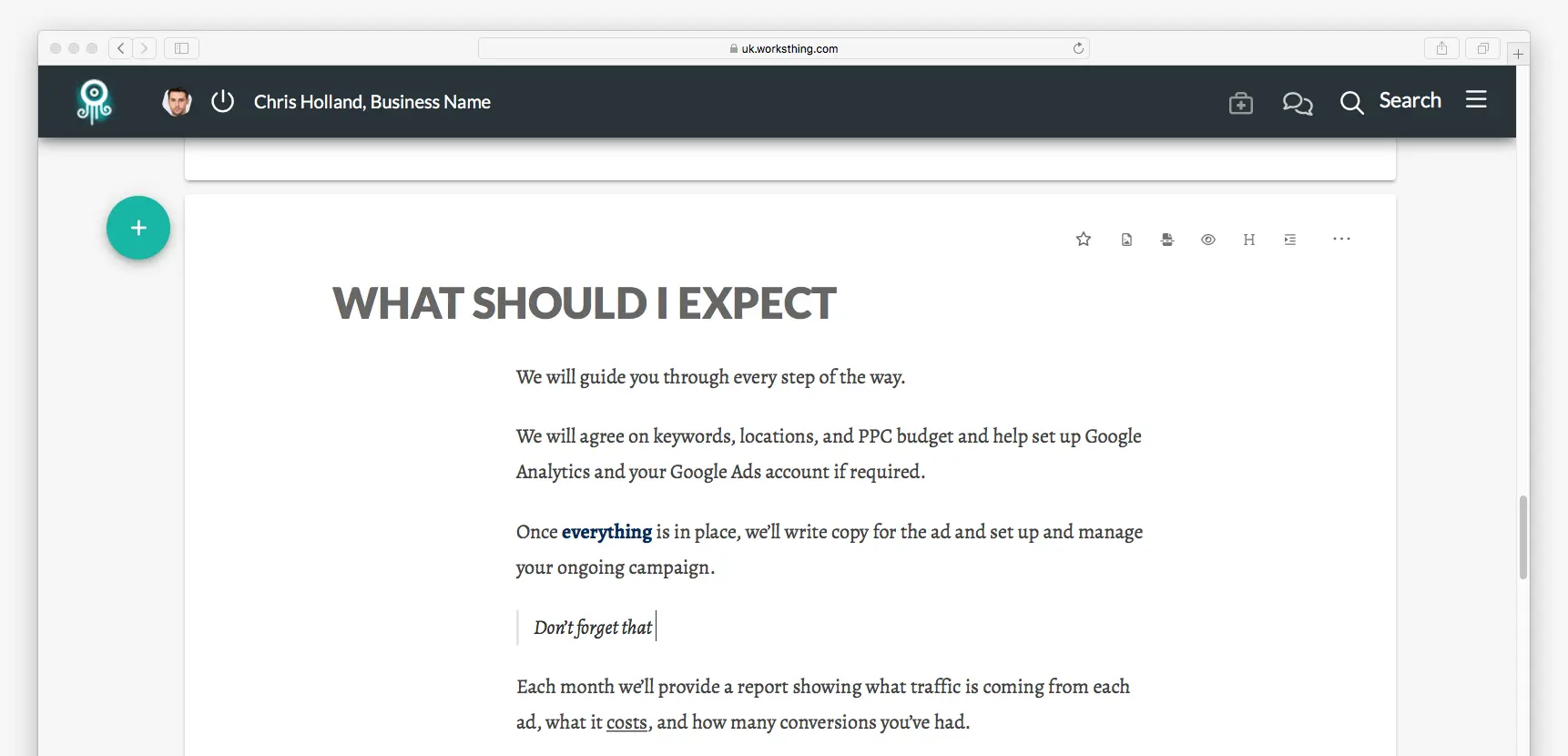
Task: Click the Worksthing octopus logo
Action: click(x=94, y=101)
